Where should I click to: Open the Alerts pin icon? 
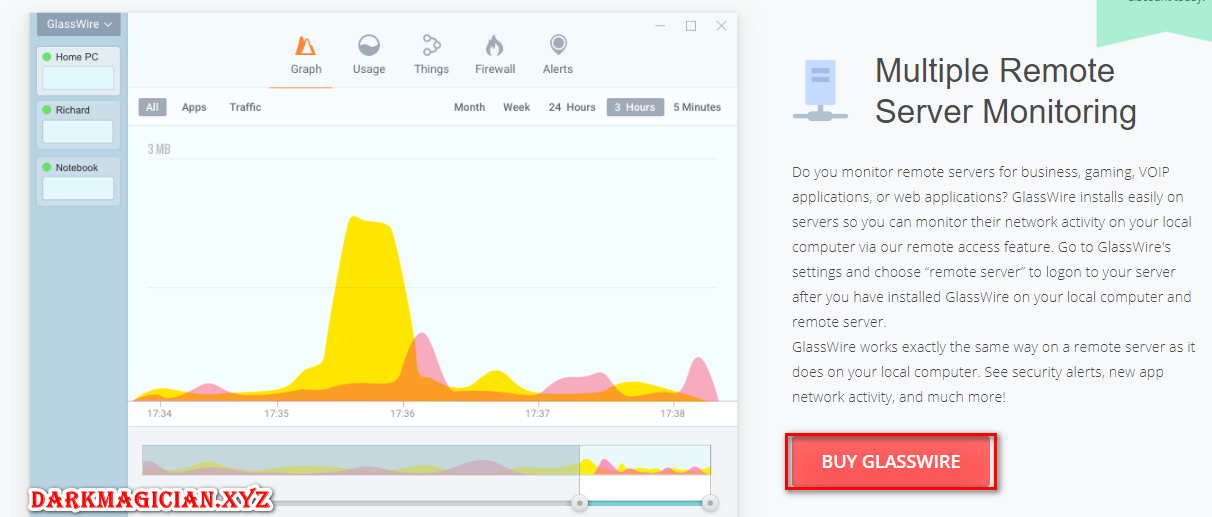[x=558, y=46]
